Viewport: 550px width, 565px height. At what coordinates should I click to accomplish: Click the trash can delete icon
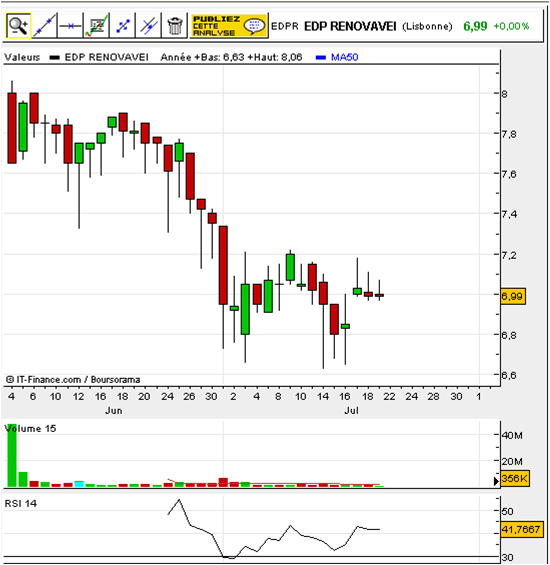click(x=175, y=26)
